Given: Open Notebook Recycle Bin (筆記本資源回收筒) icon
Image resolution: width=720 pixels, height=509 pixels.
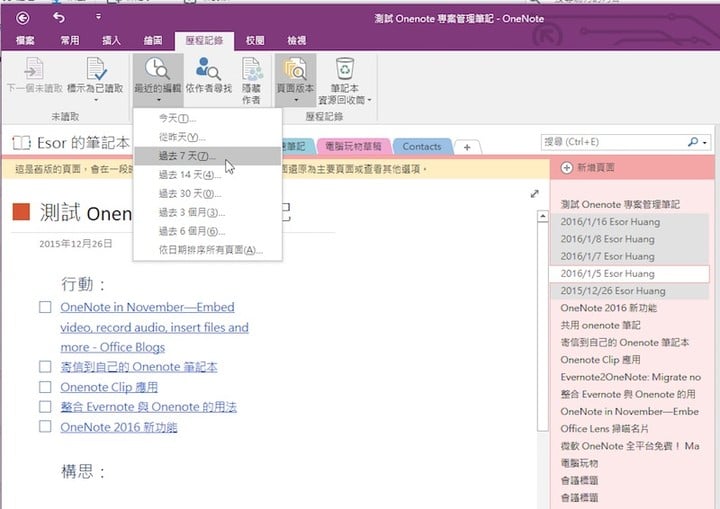Looking at the screenshot, I should (344, 70).
